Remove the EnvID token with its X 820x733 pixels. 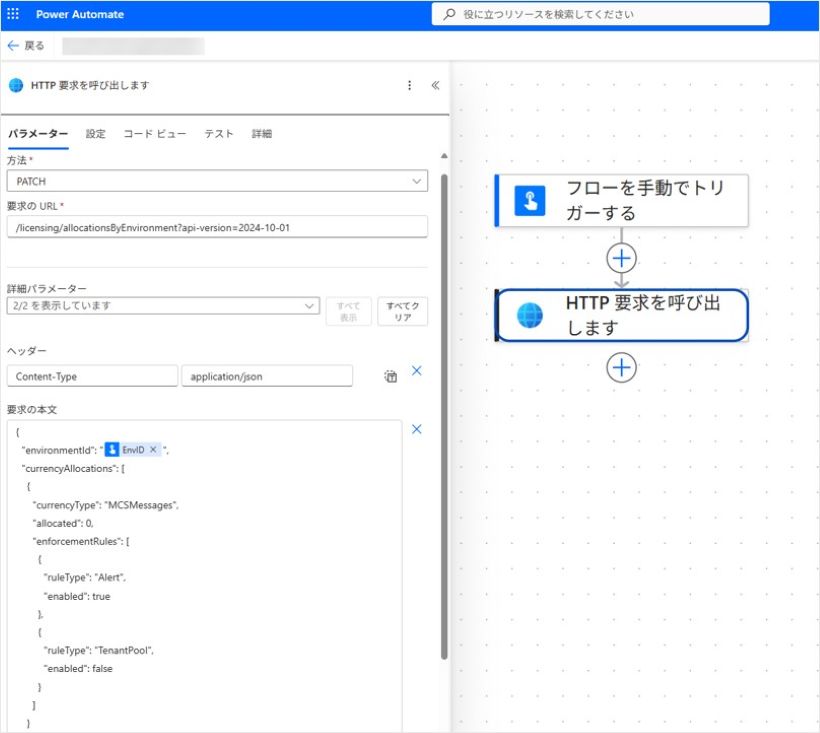click(x=153, y=450)
